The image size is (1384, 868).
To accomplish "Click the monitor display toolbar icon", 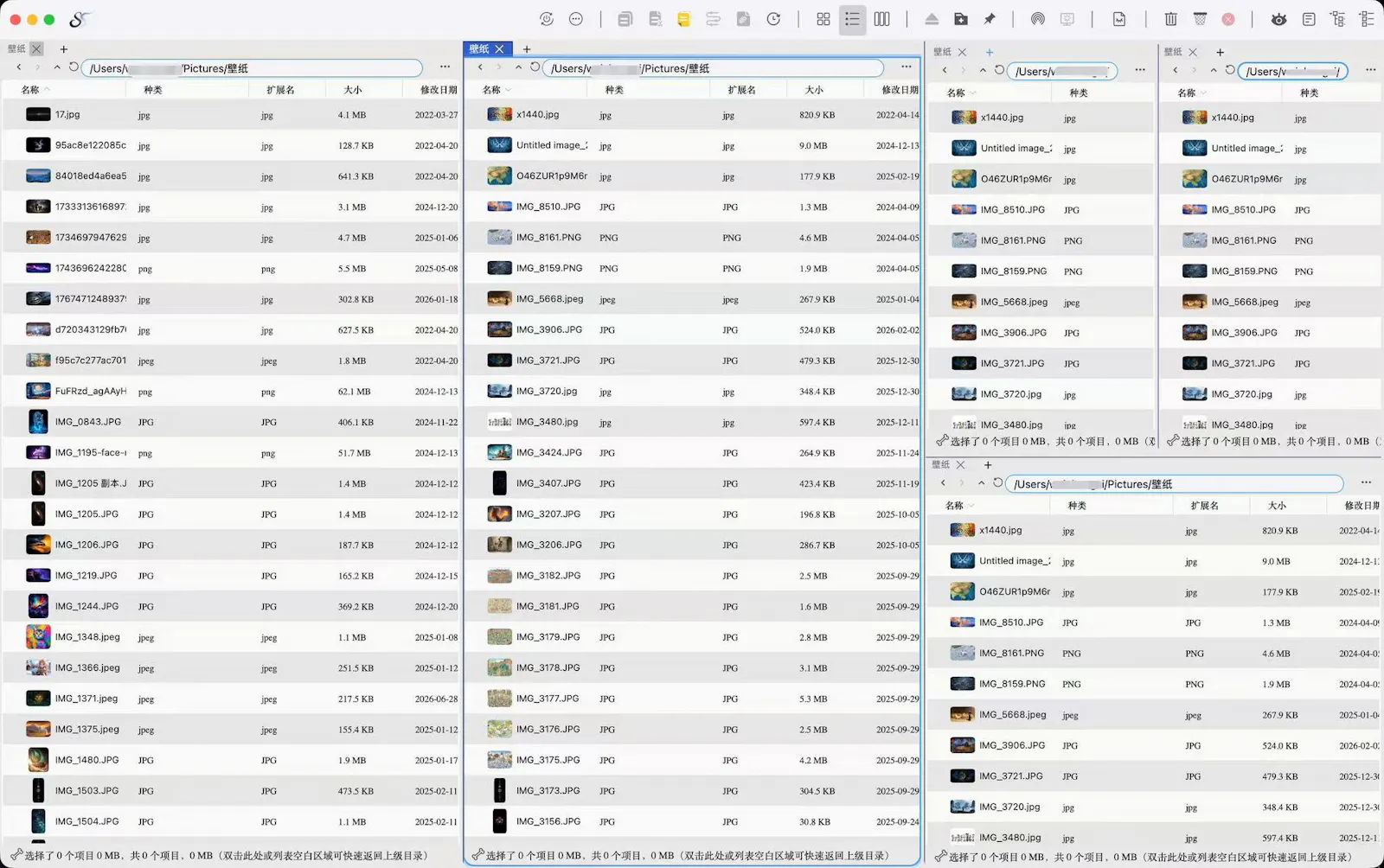I will tap(1067, 19).
